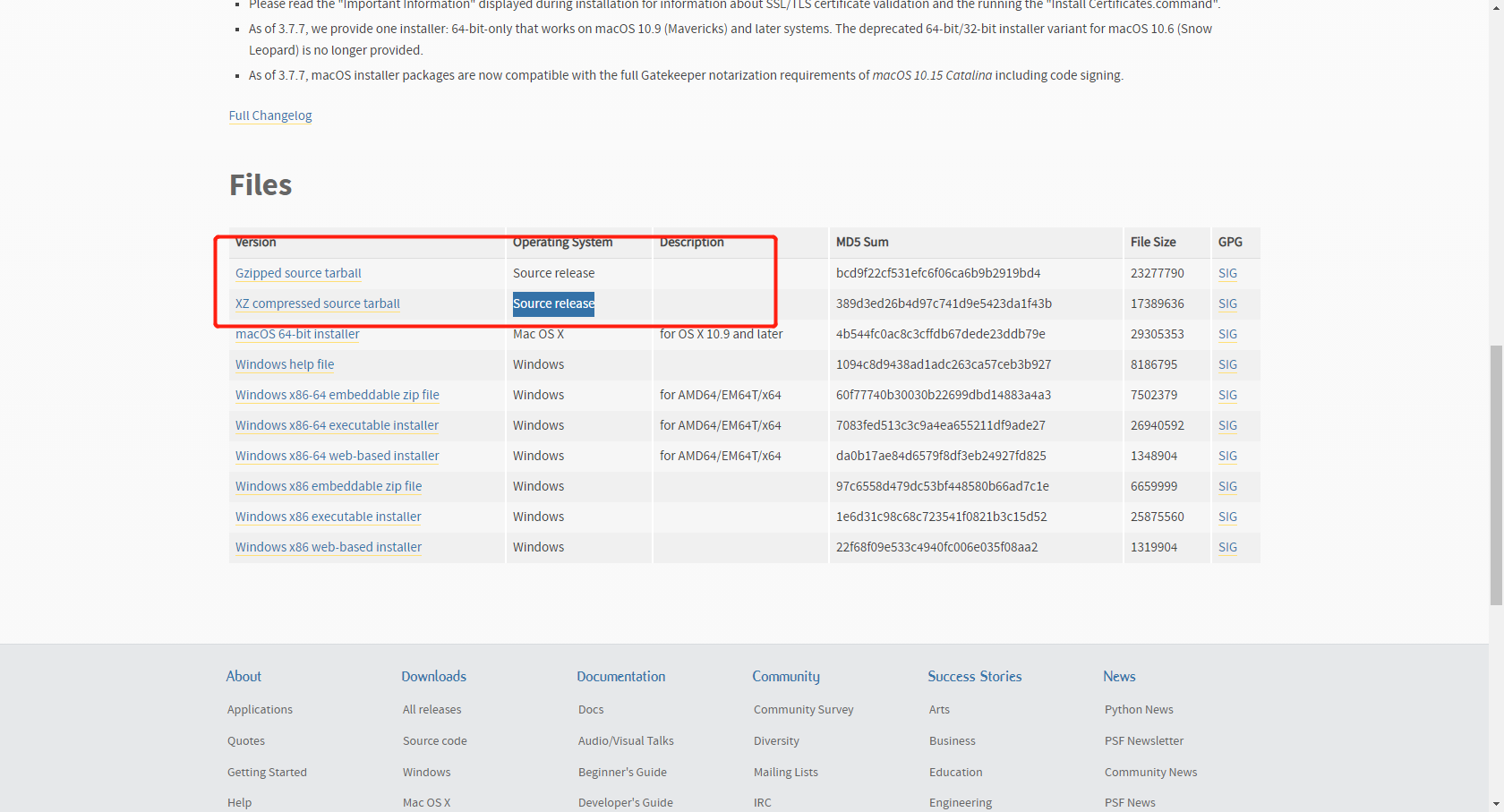
Task: Open Mailing Lists footer link
Action: pos(786,772)
